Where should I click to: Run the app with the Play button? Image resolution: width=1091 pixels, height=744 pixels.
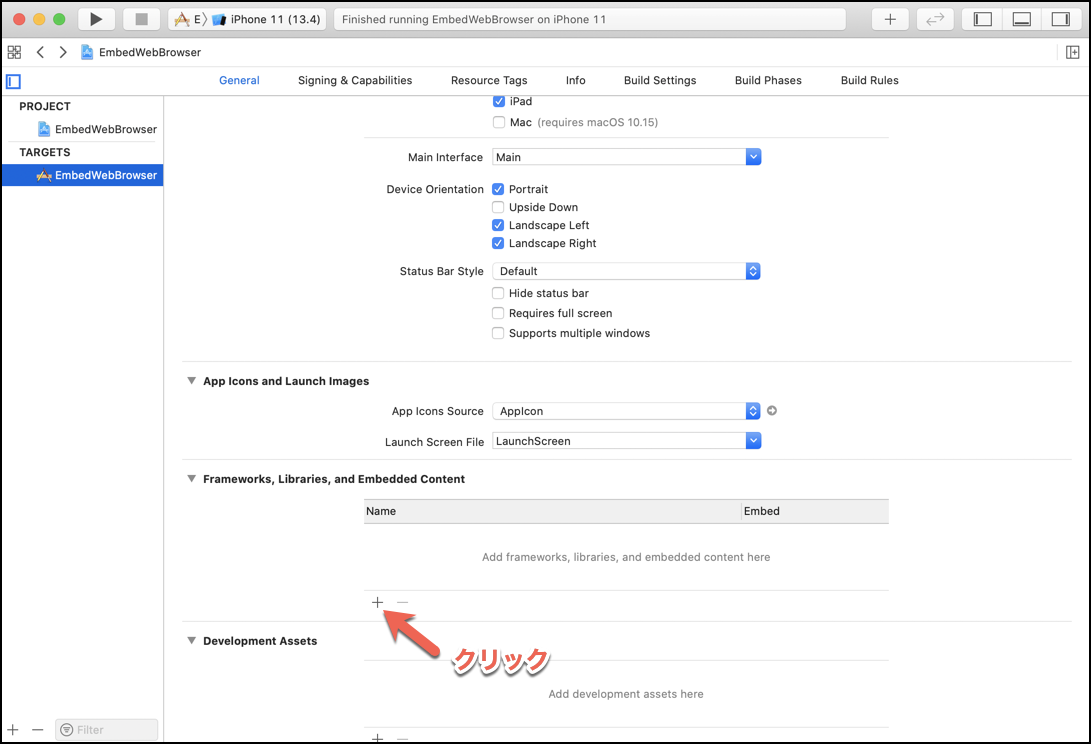(96, 19)
